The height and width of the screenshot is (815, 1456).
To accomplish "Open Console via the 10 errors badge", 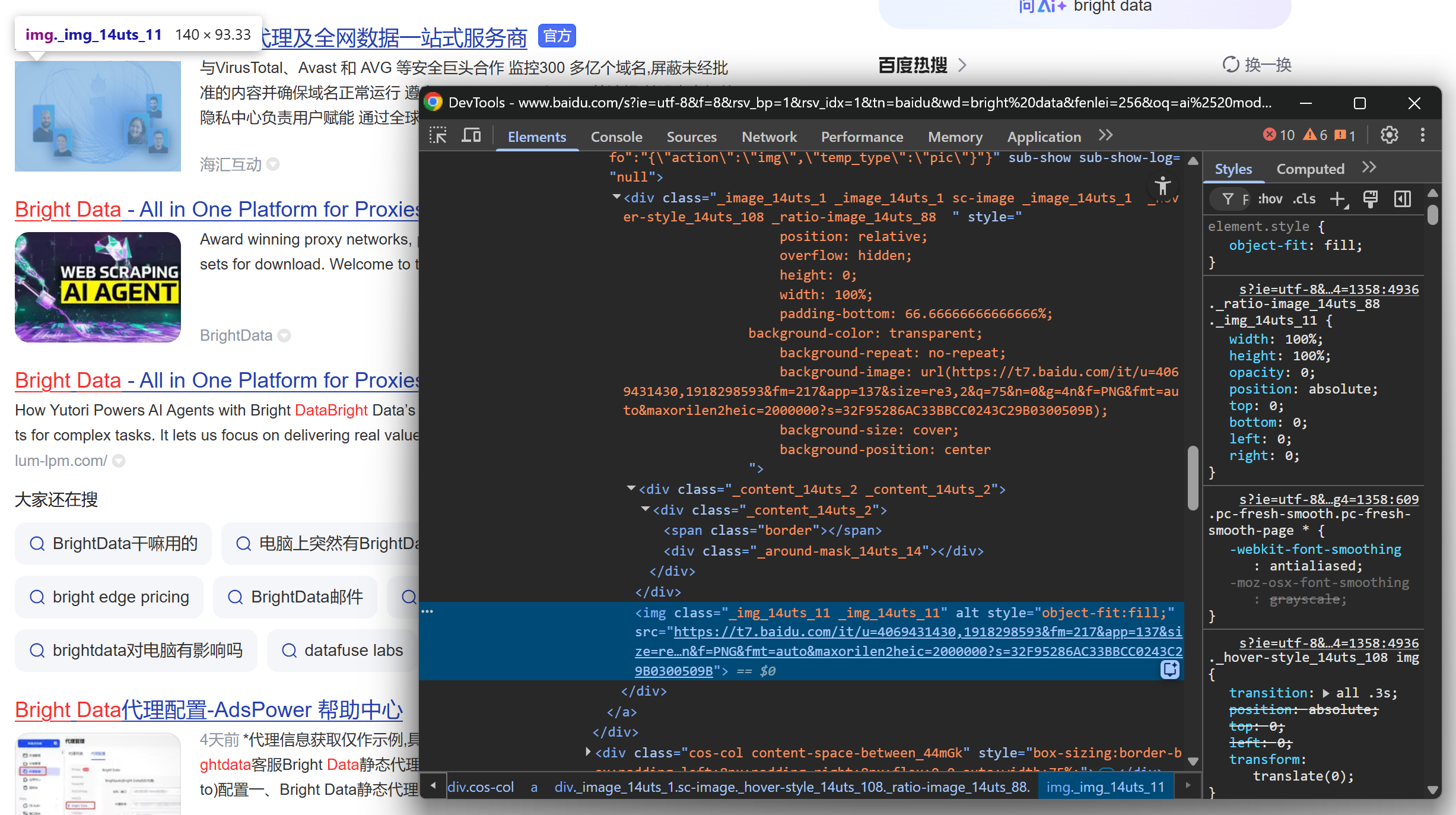I will [1277, 135].
